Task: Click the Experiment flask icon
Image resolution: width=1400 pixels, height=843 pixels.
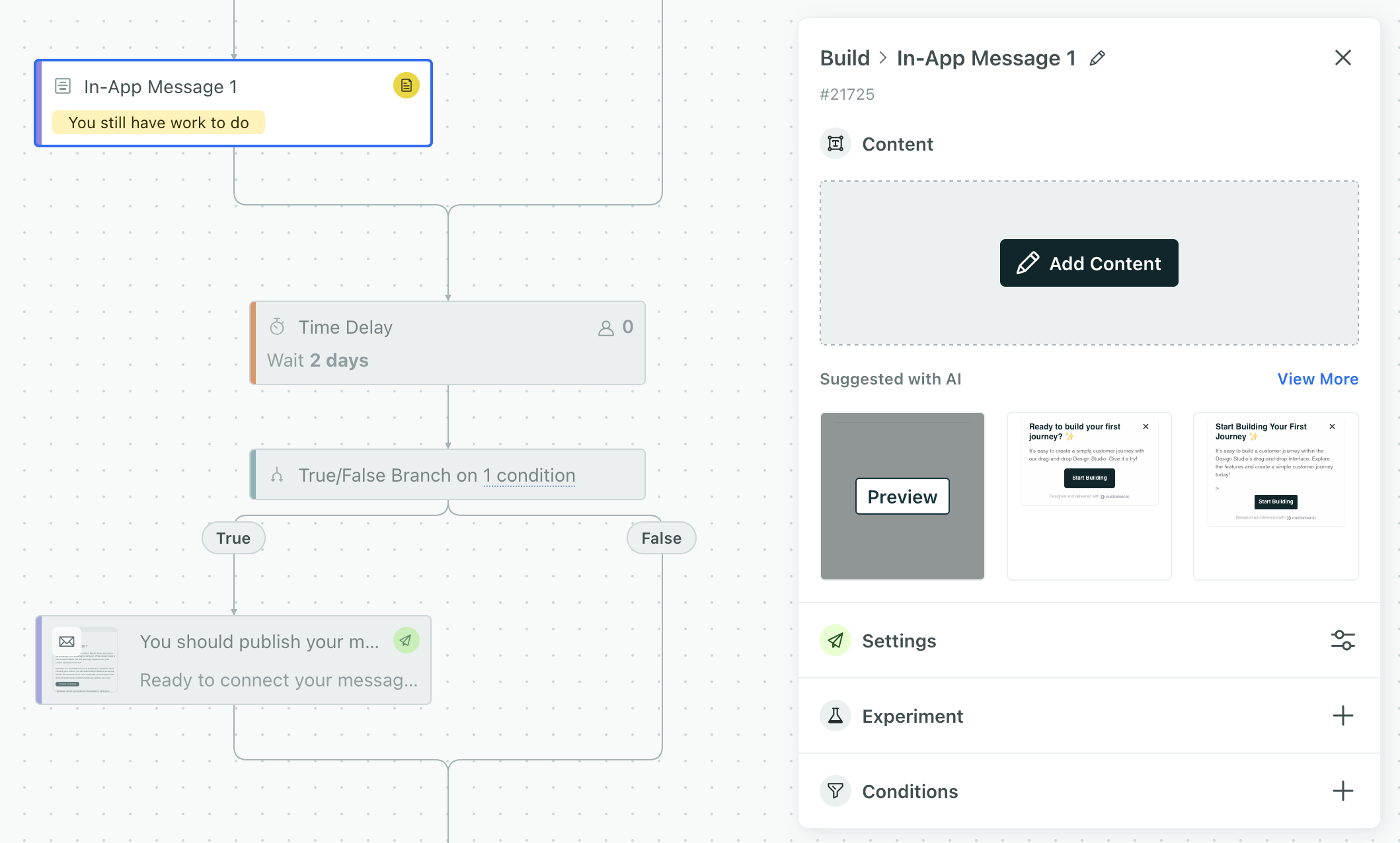Action: [836, 715]
